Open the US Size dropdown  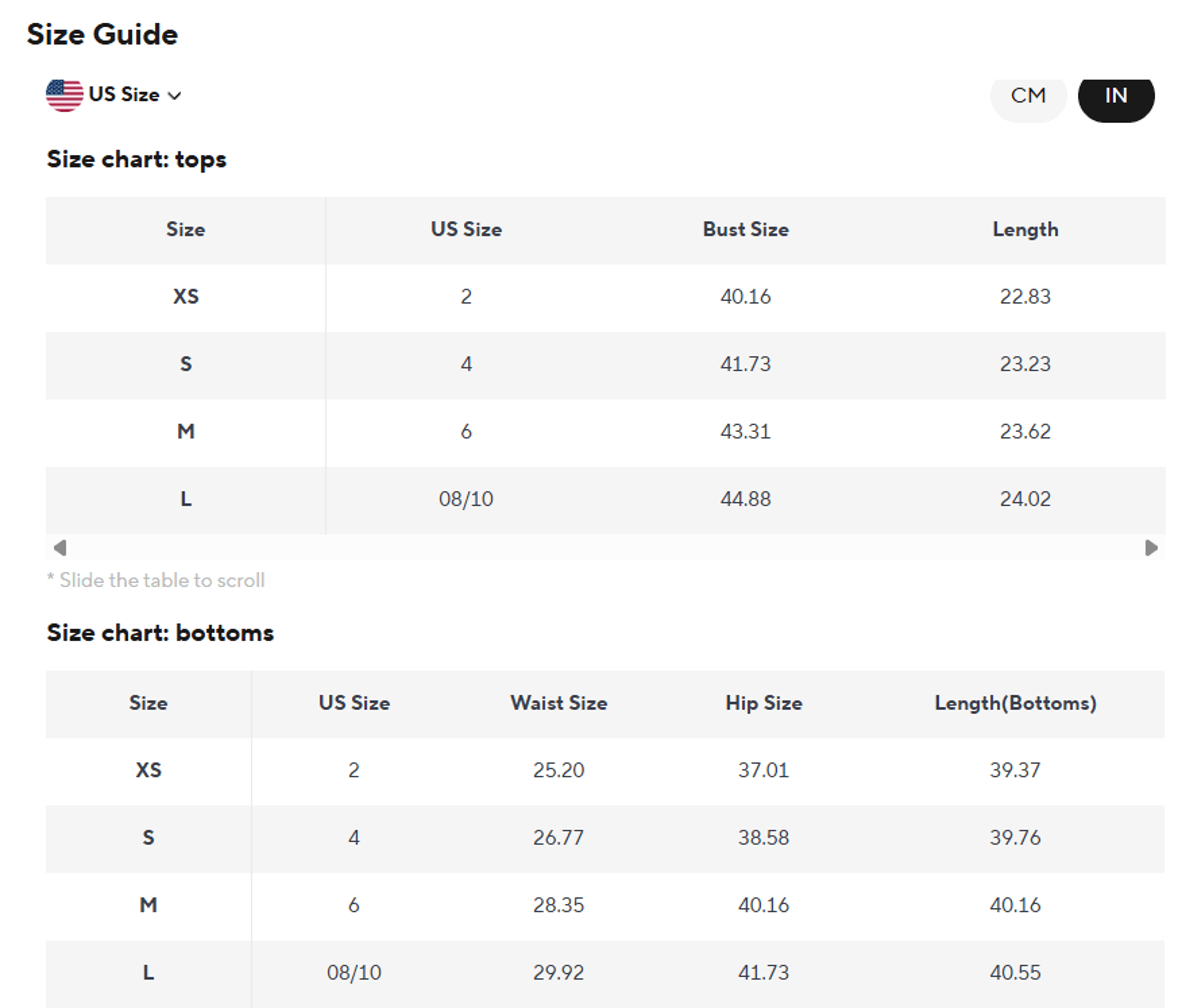click(x=135, y=95)
